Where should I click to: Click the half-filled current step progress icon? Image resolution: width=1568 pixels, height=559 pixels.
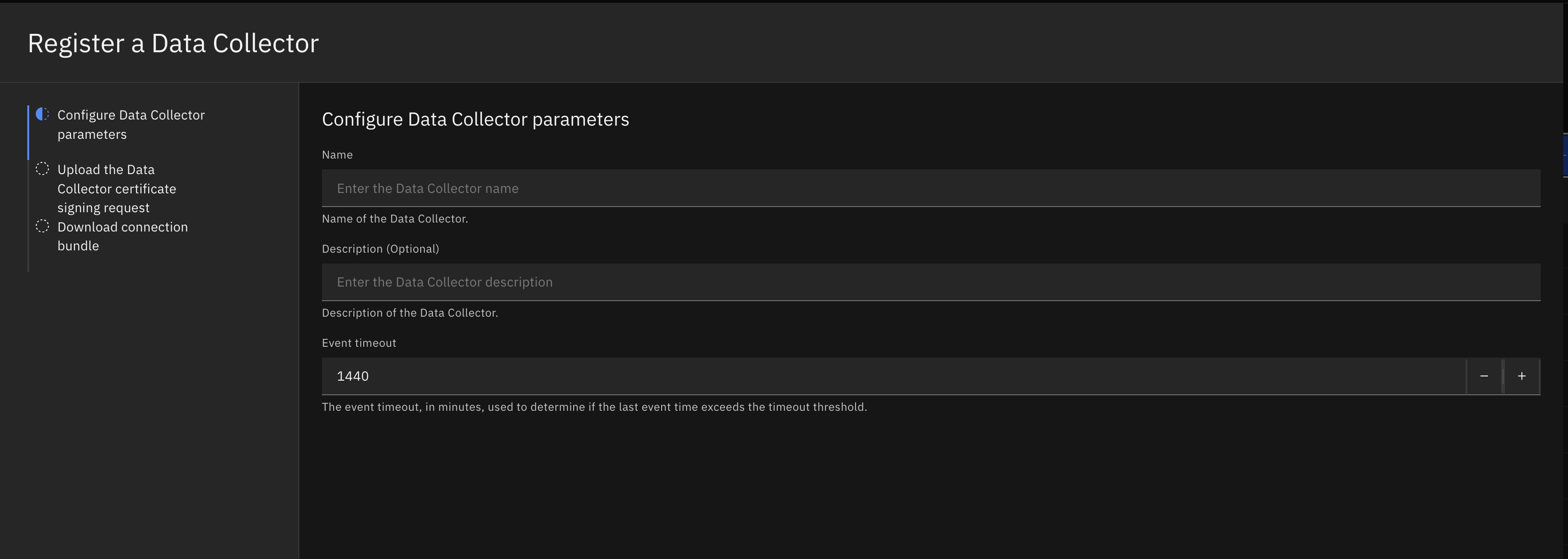(x=42, y=114)
